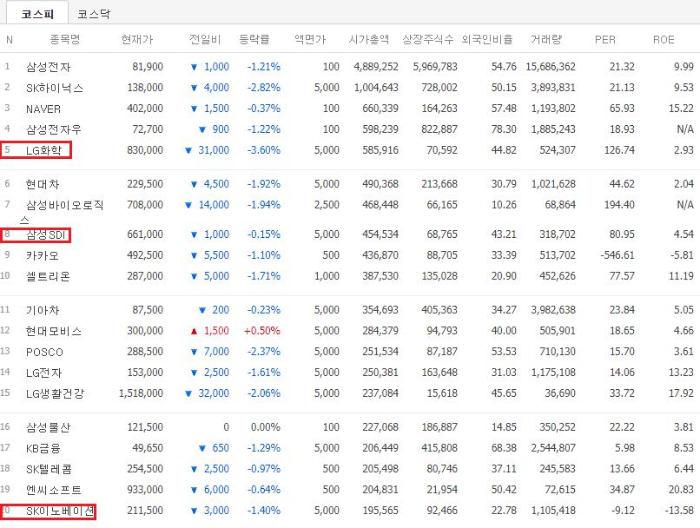Click the 종목명 column header
700x528 pixels.
[65, 39]
